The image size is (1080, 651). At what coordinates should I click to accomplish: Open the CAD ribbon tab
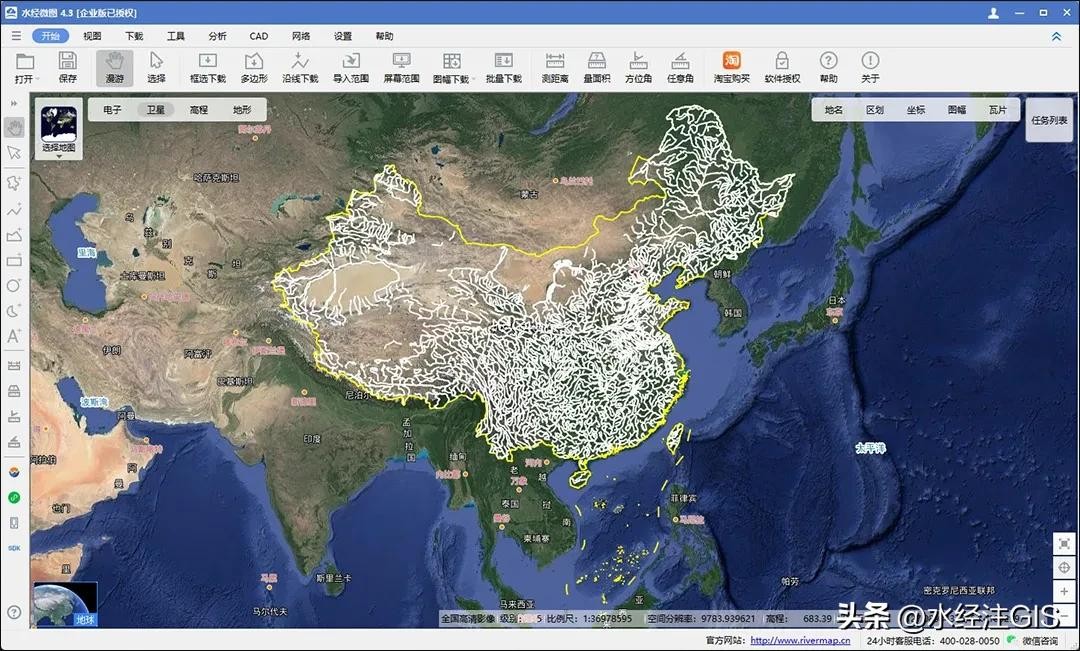click(259, 36)
